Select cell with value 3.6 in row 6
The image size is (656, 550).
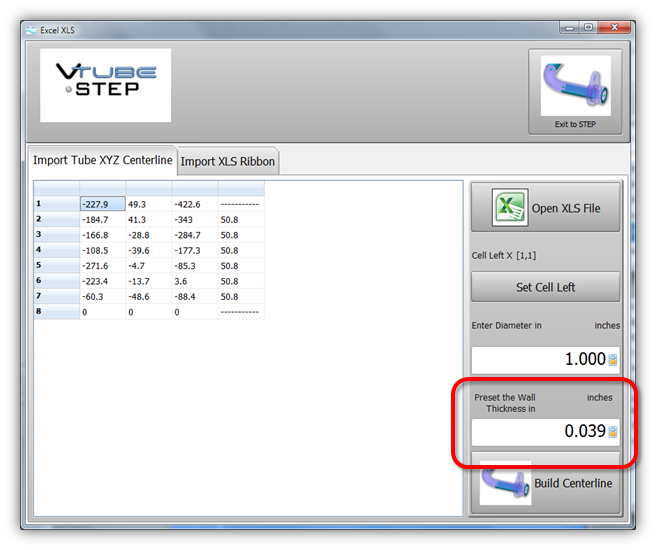(194, 281)
